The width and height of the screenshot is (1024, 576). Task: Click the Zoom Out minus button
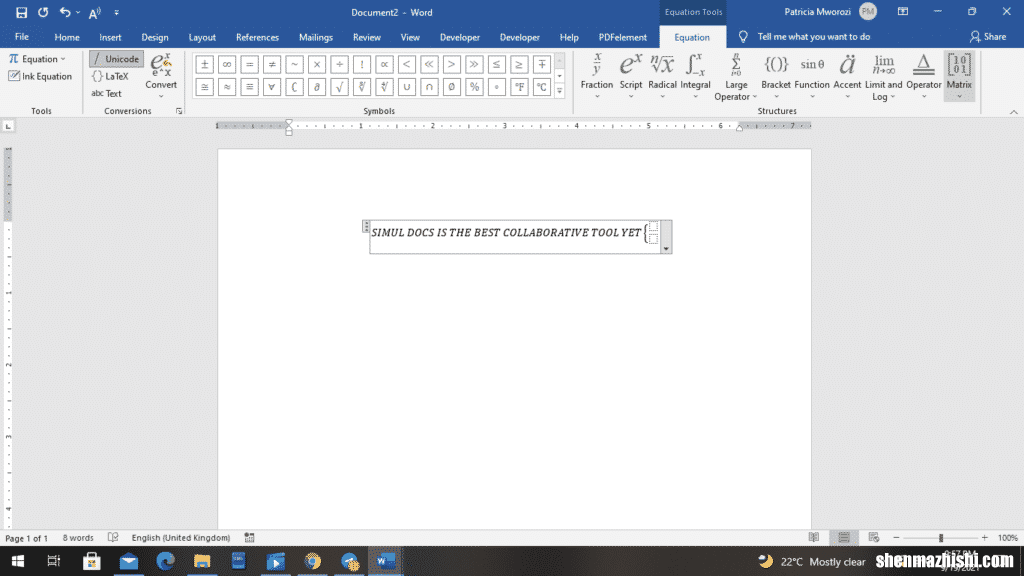tap(896, 537)
